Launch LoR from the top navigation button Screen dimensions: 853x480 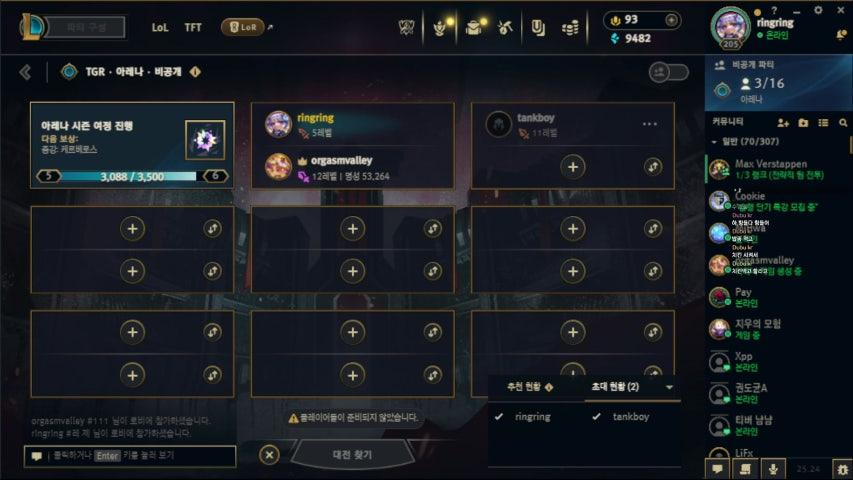click(243, 27)
